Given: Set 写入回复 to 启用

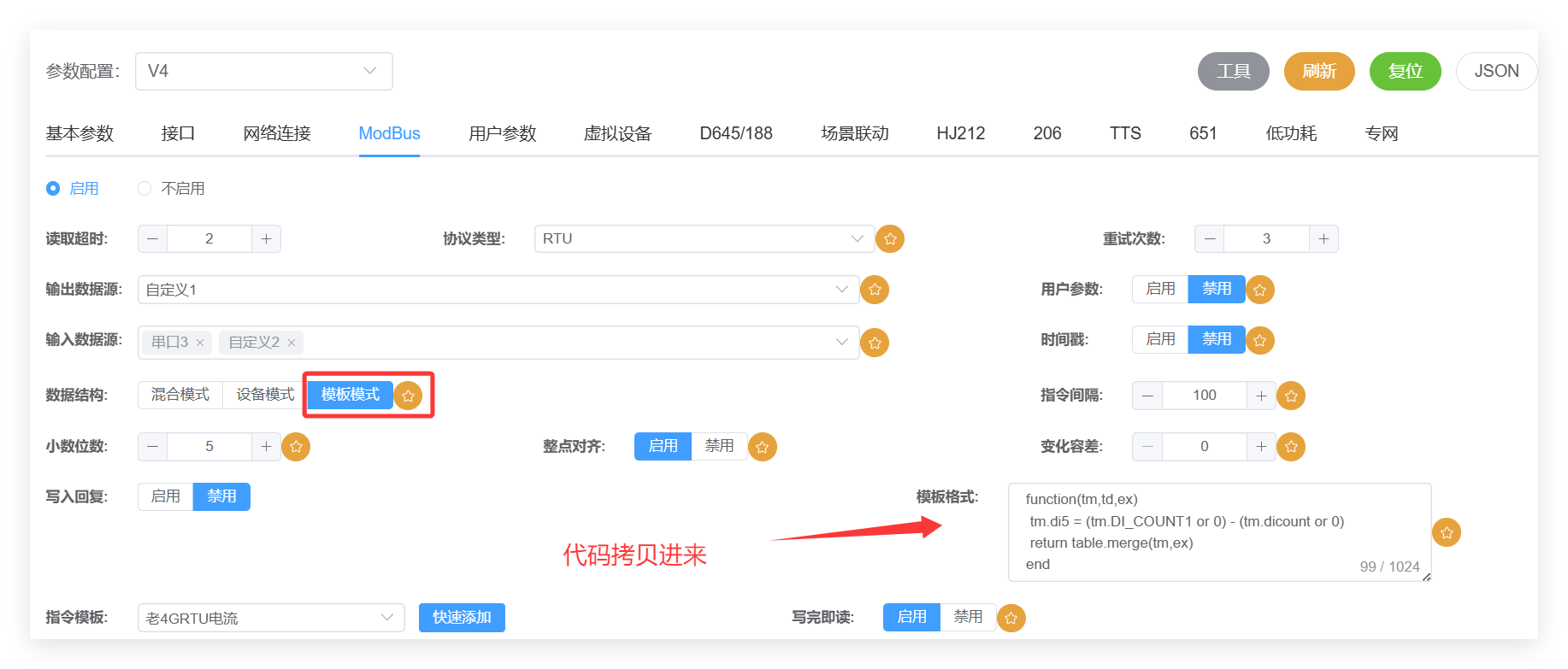Looking at the screenshot, I should click(165, 496).
